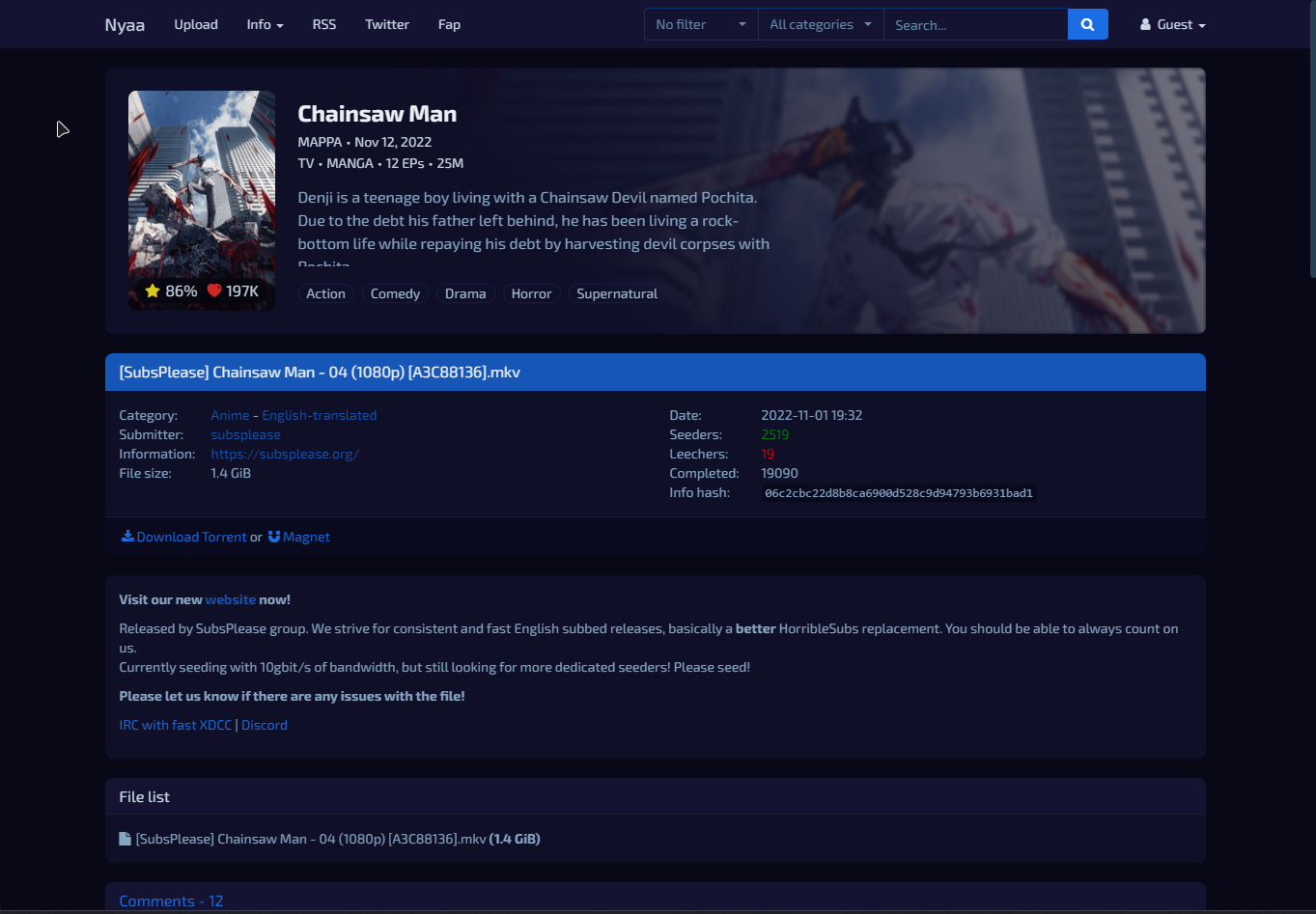Open the RSS nav item
Screen dimensions: 1316x914
(x=324, y=25)
